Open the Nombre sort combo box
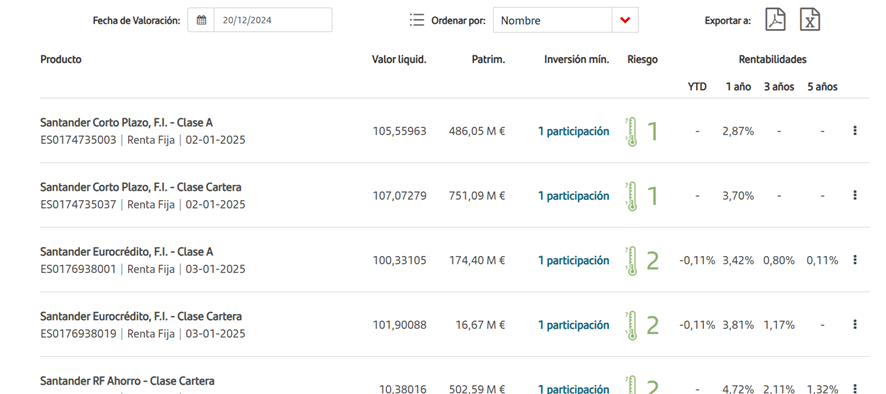 566,20
